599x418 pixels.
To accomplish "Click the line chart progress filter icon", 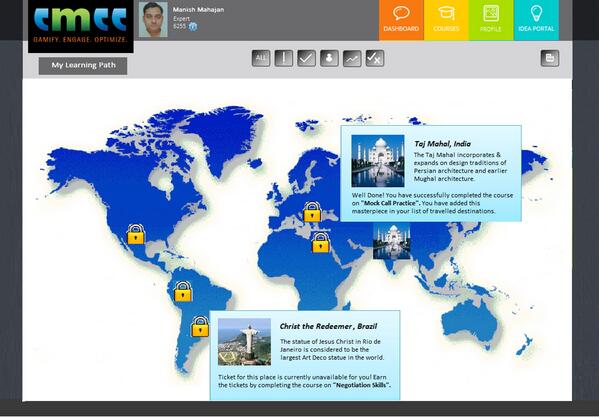I will point(352,58).
